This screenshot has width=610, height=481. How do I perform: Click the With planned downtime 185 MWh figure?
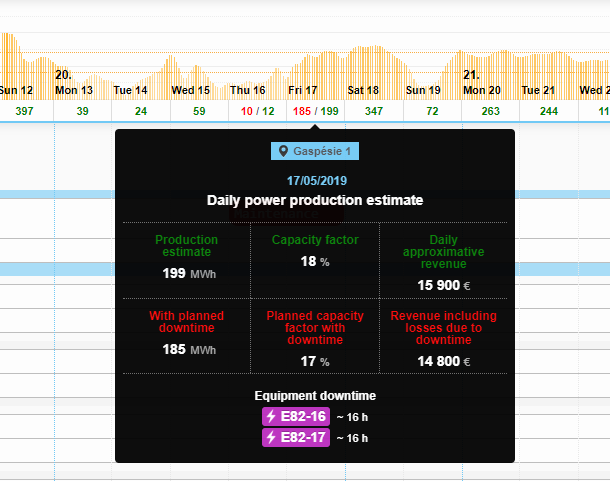[x=186, y=349]
